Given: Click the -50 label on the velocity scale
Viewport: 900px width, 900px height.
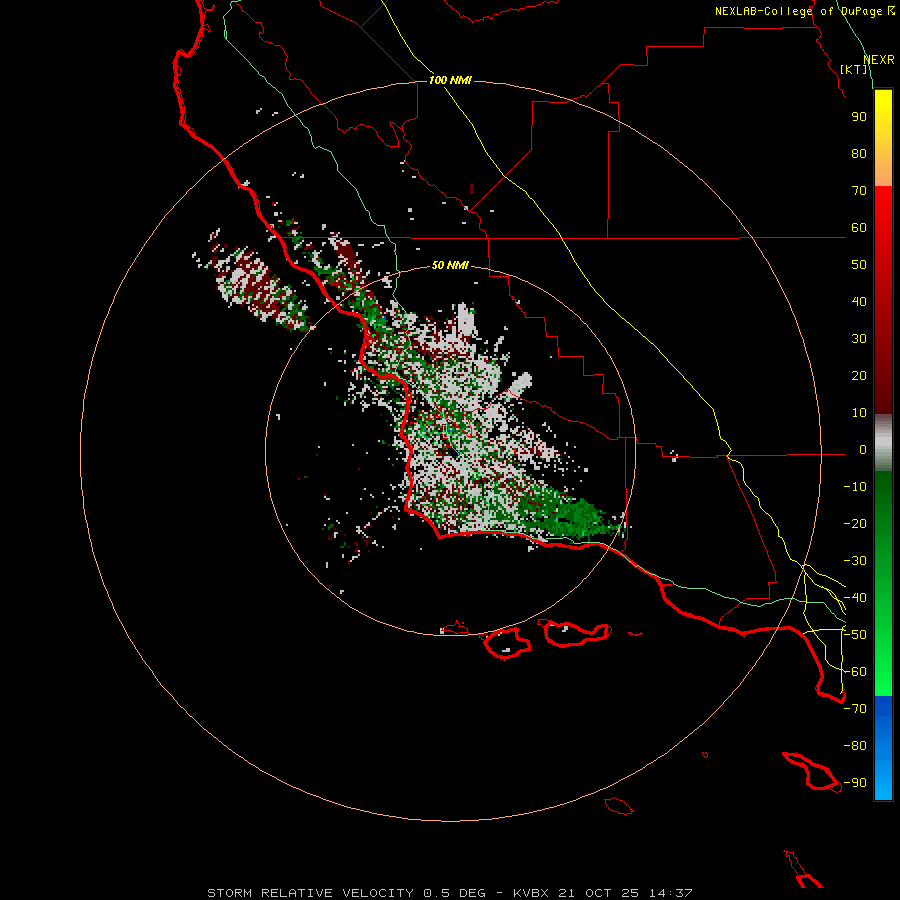Looking at the screenshot, I should (x=855, y=635).
